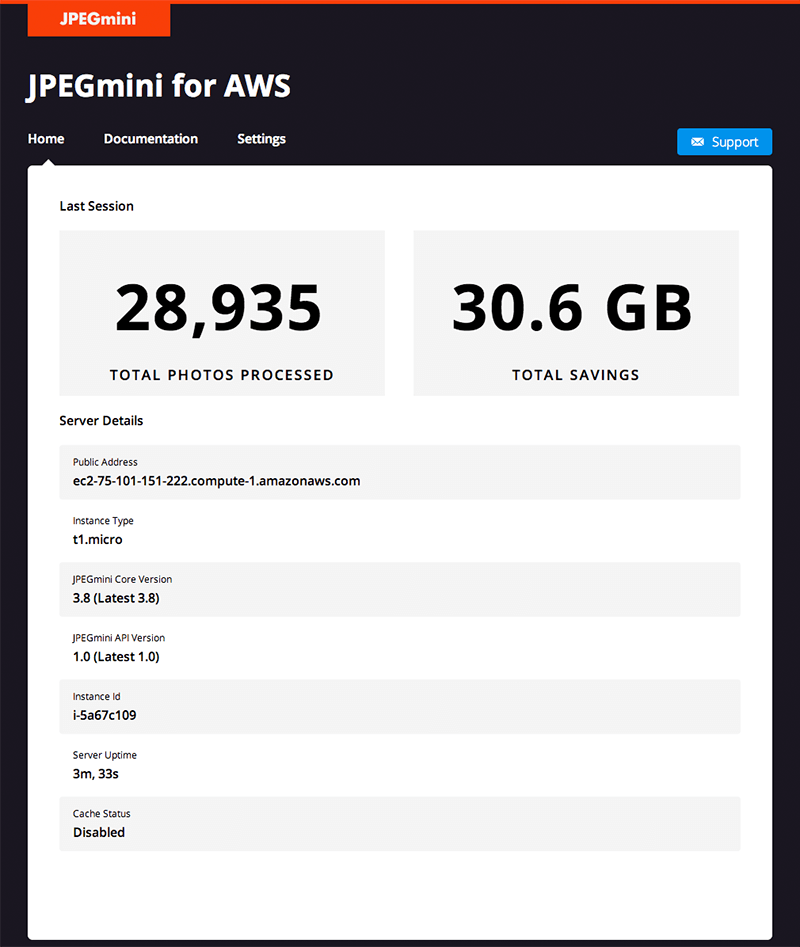
Task: Open the Home tab
Action: pyautogui.click(x=46, y=139)
